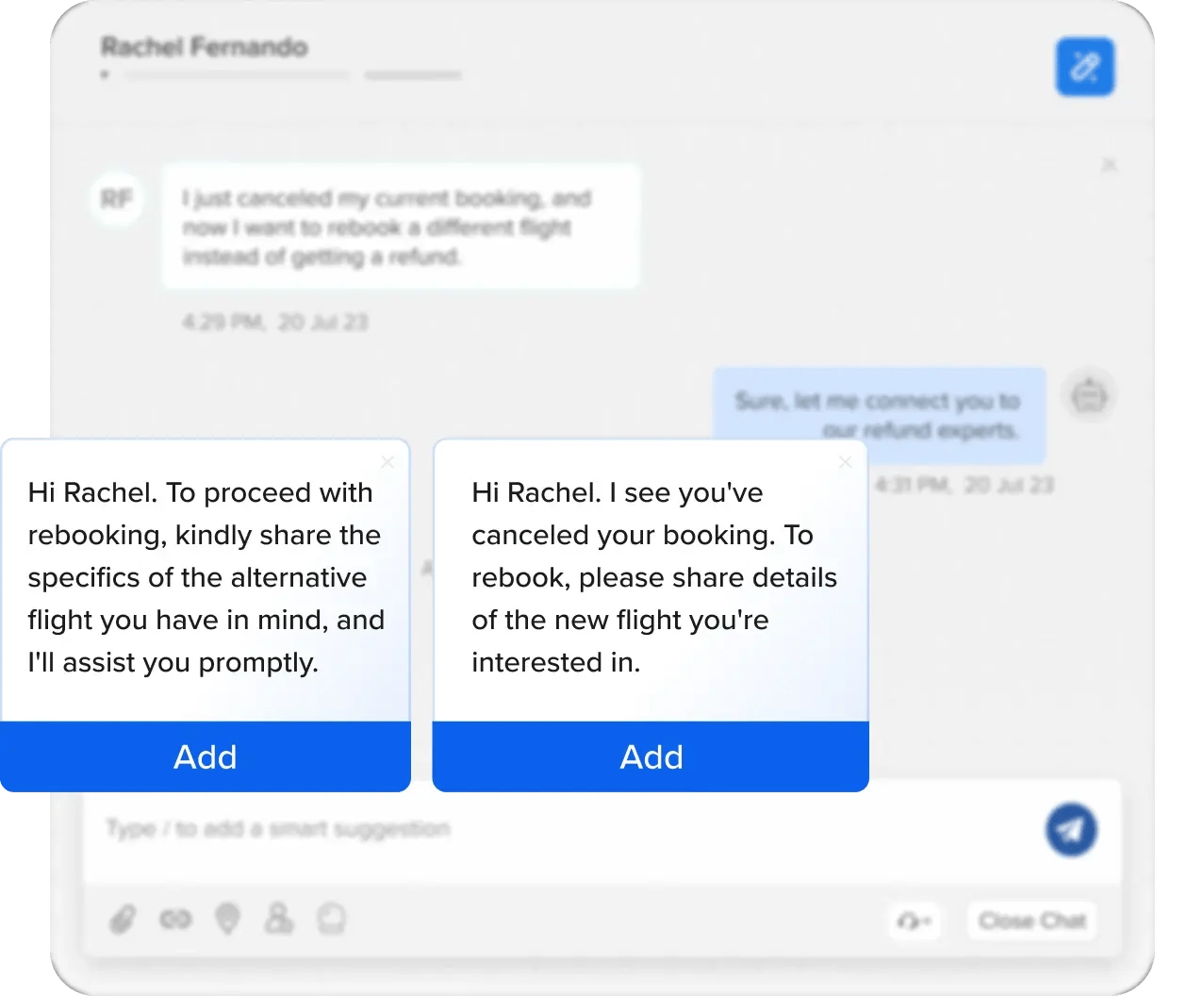Click the small X in the conversation area

coord(1110,165)
